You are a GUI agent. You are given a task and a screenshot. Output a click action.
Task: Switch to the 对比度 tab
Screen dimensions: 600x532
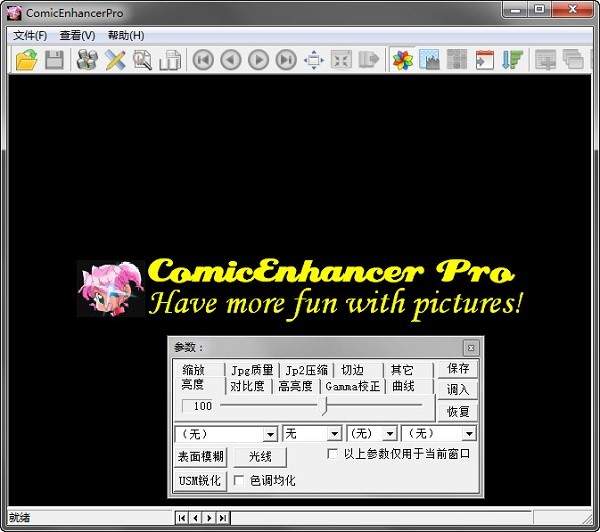[x=247, y=386]
